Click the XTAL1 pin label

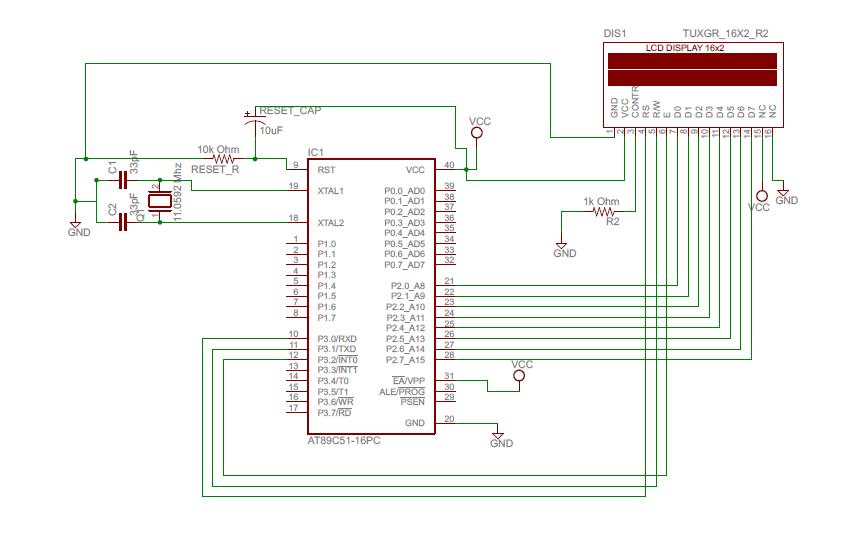tap(331, 191)
